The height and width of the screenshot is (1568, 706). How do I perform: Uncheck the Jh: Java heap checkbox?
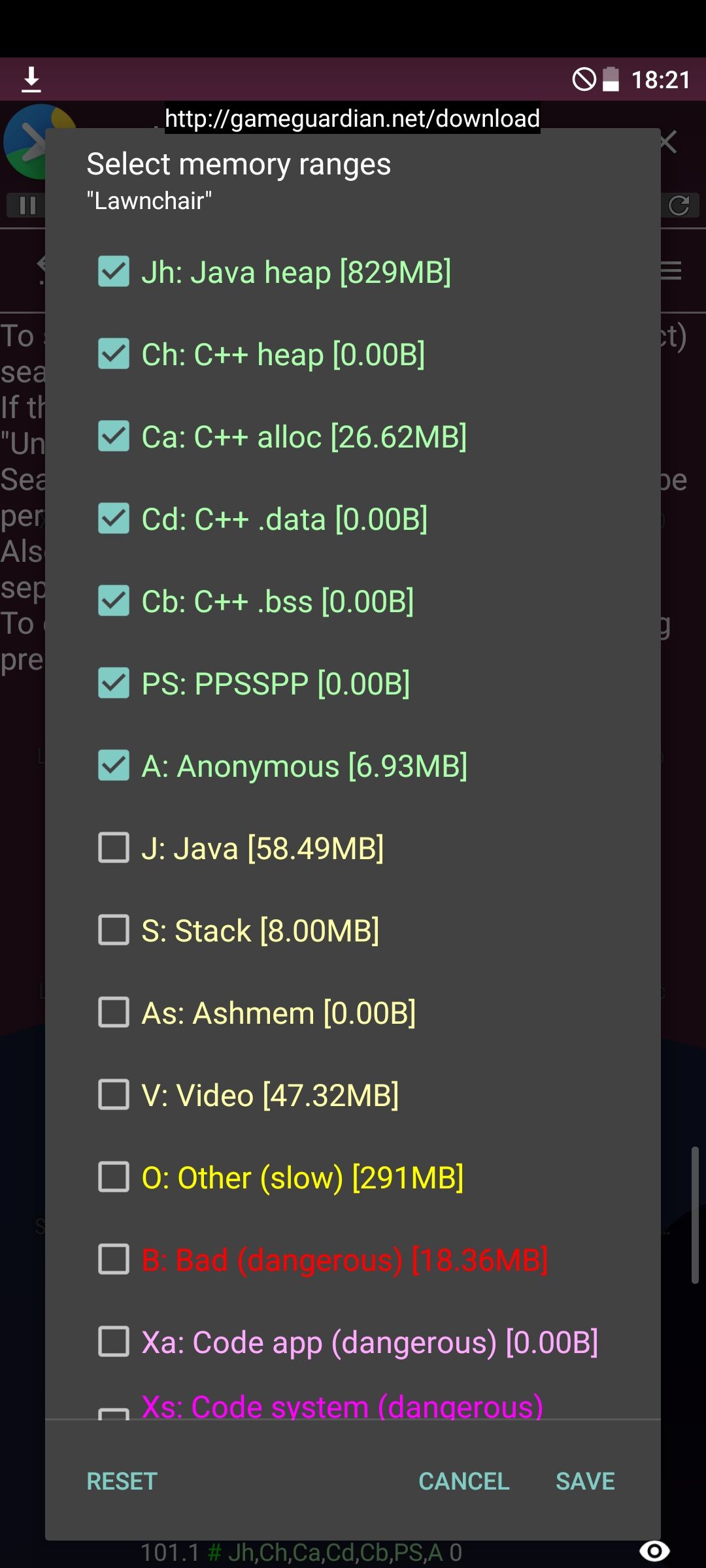114,272
